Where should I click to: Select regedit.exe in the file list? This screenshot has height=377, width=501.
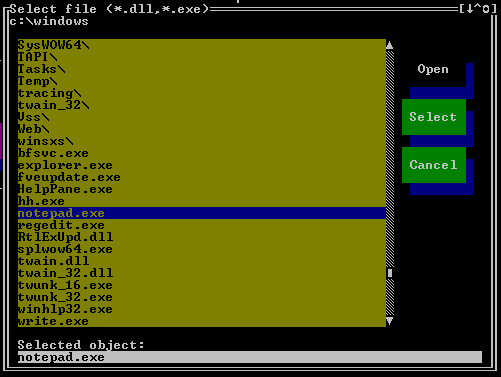click(x=202, y=225)
